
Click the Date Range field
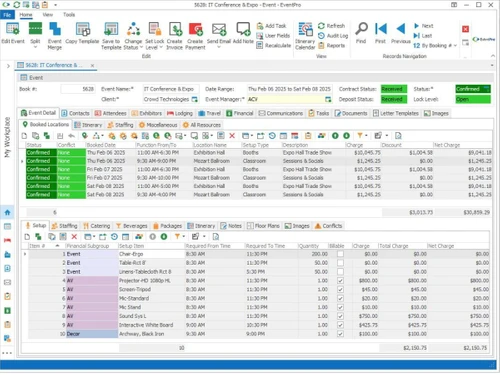pos(289,89)
